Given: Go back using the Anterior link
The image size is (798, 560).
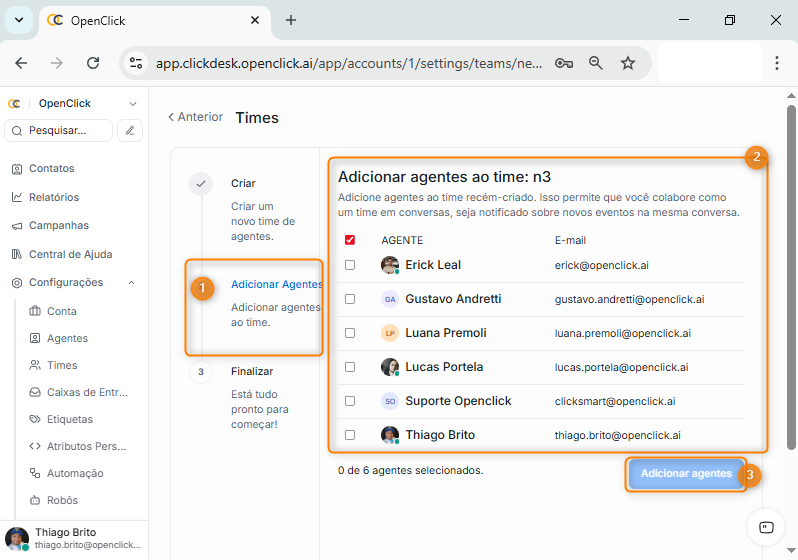Looking at the screenshot, I should coord(196,117).
